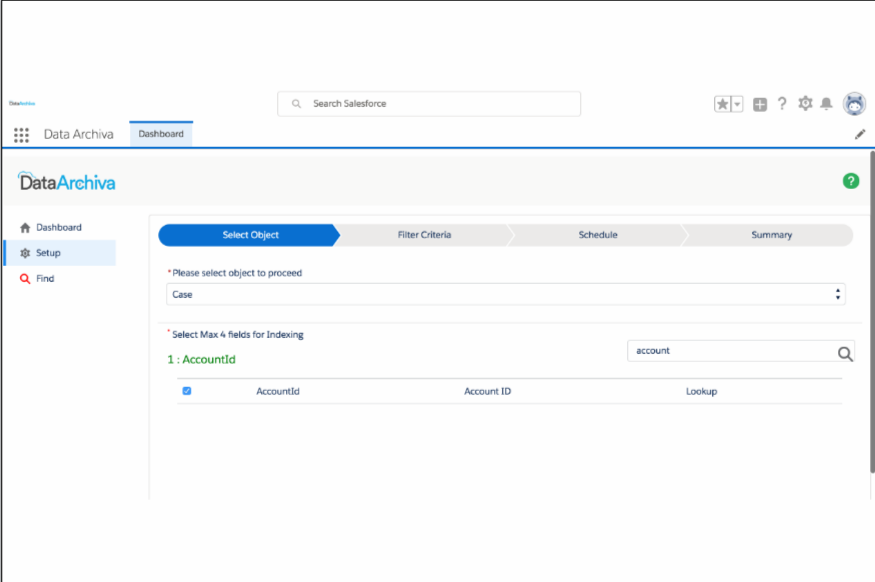875x582 pixels.
Task: Click the Lookup type cell
Action: click(701, 391)
